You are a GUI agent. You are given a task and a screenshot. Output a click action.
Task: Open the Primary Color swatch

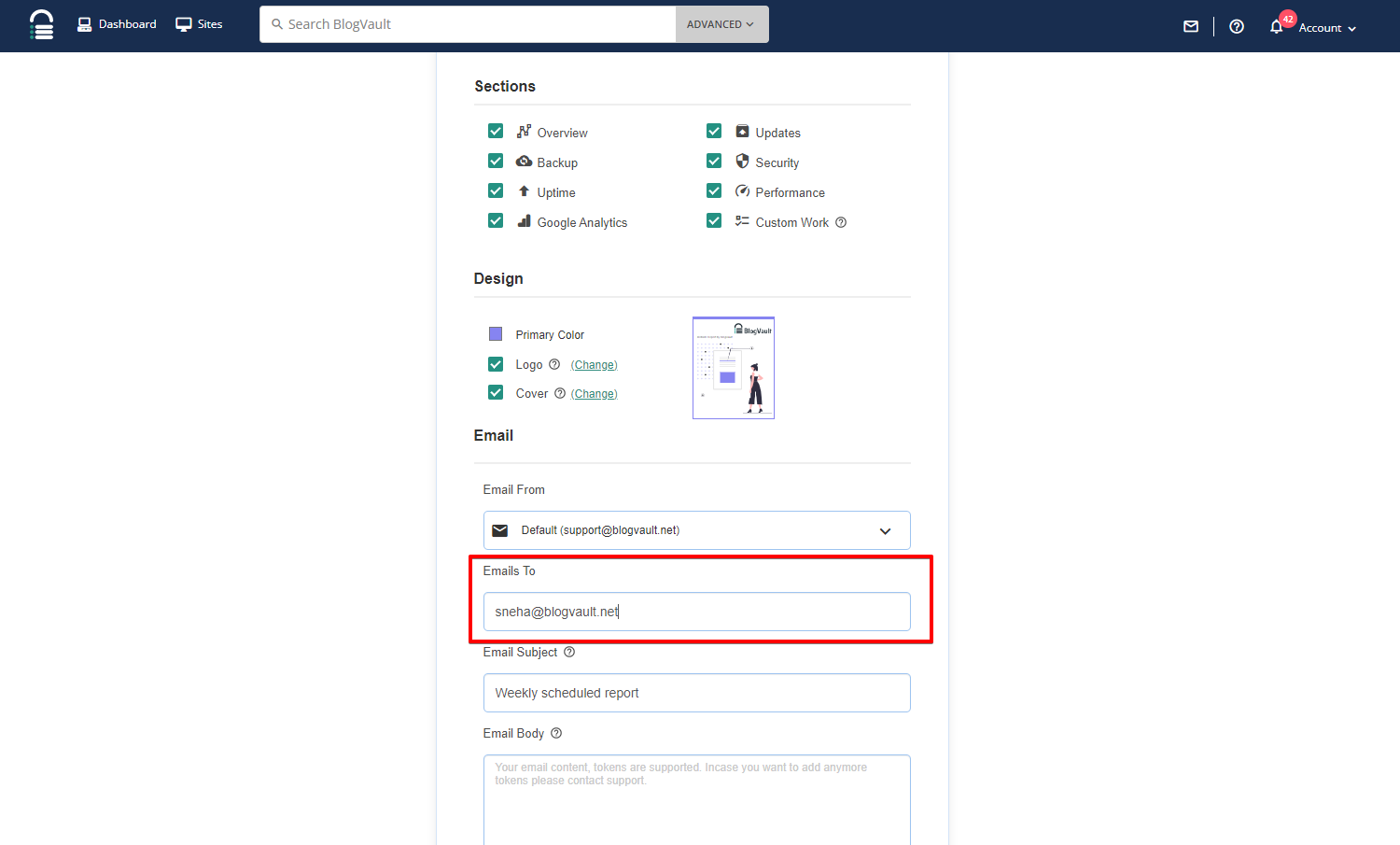(496, 334)
